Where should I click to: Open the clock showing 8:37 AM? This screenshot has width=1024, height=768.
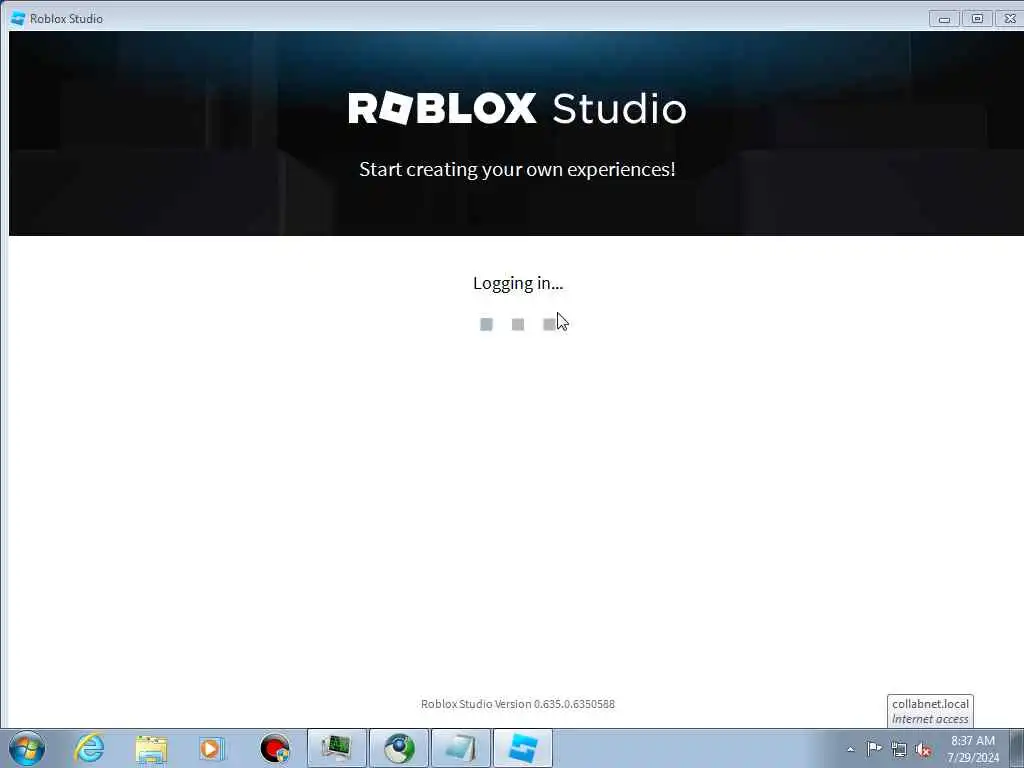pyautogui.click(x=973, y=748)
